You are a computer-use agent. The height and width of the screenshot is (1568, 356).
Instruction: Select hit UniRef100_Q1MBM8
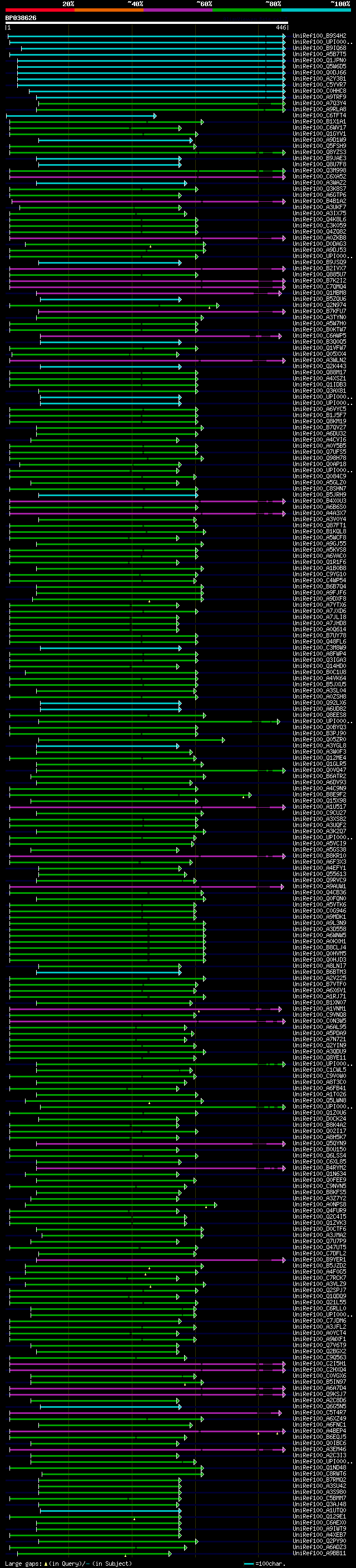click(x=319, y=293)
